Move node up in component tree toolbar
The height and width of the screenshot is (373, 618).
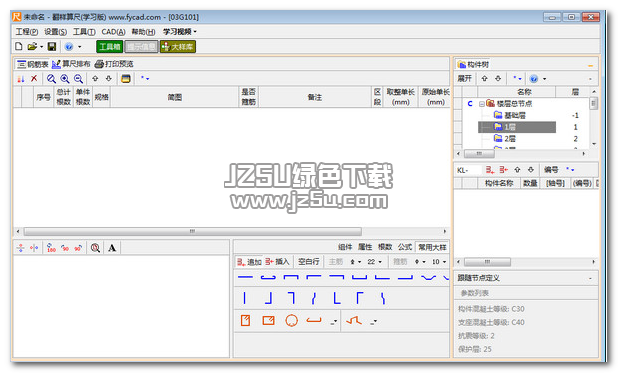tap(484, 78)
